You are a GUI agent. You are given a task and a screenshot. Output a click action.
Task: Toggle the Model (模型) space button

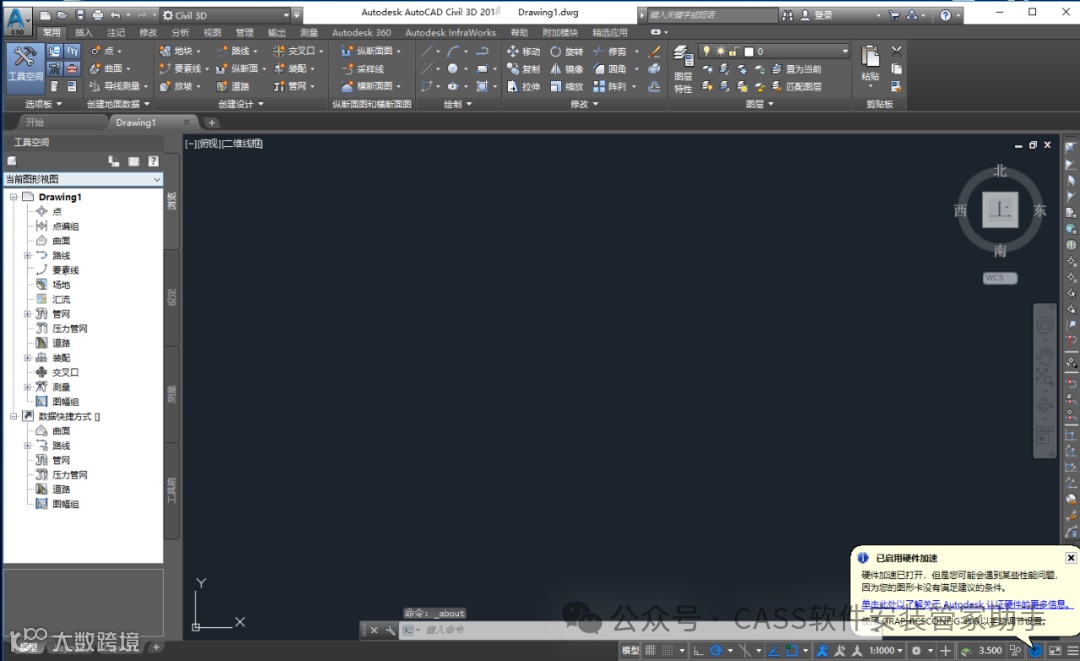tap(630, 651)
